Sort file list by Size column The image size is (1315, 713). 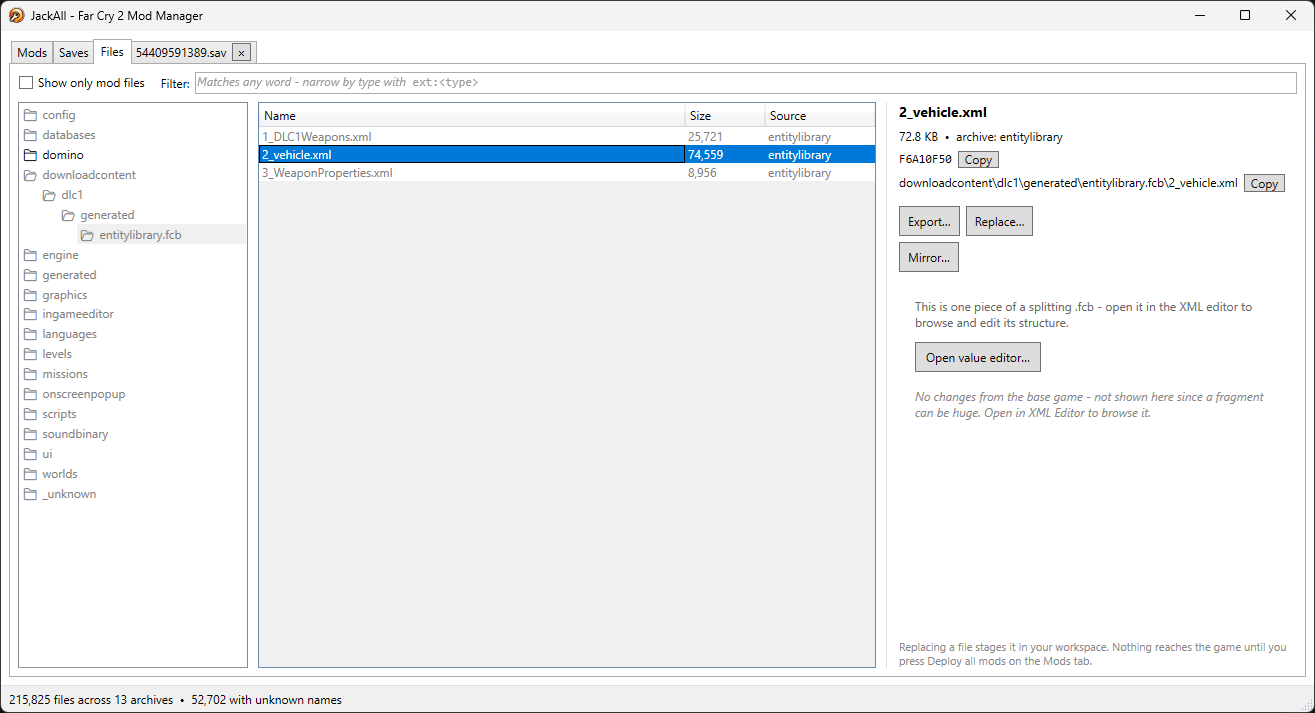pos(725,116)
